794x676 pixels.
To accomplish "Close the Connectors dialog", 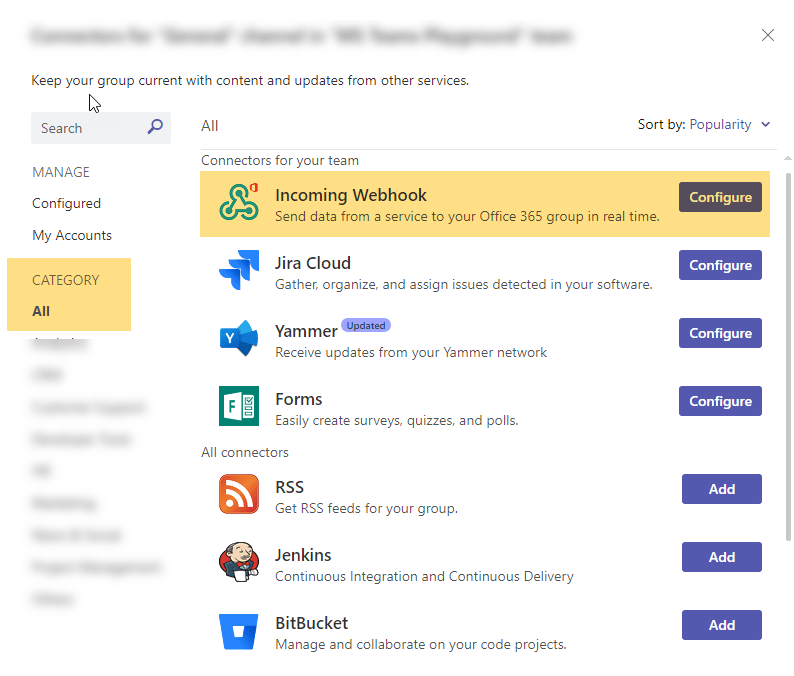I will point(768,35).
